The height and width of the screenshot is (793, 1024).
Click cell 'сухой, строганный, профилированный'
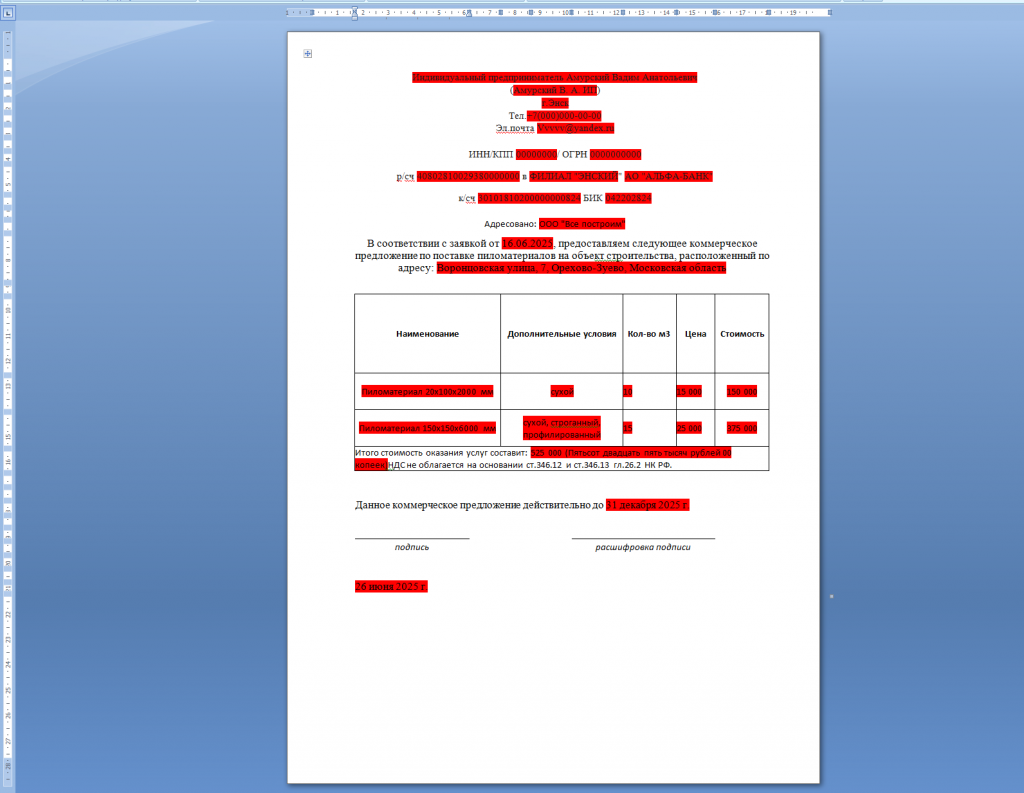pyautogui.click(x=562, y=429)
